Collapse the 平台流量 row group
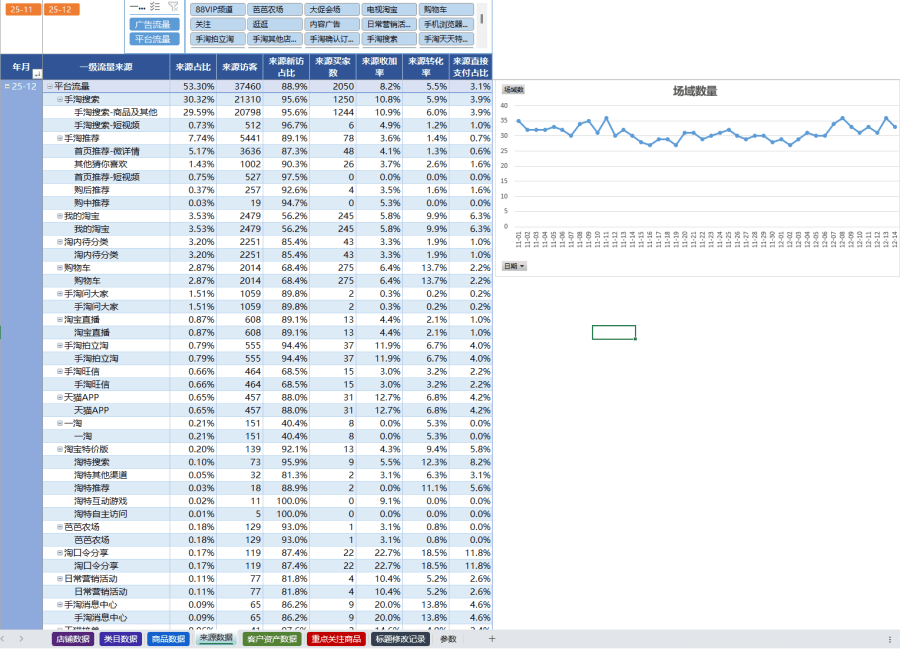 click(x=49, y=87)
